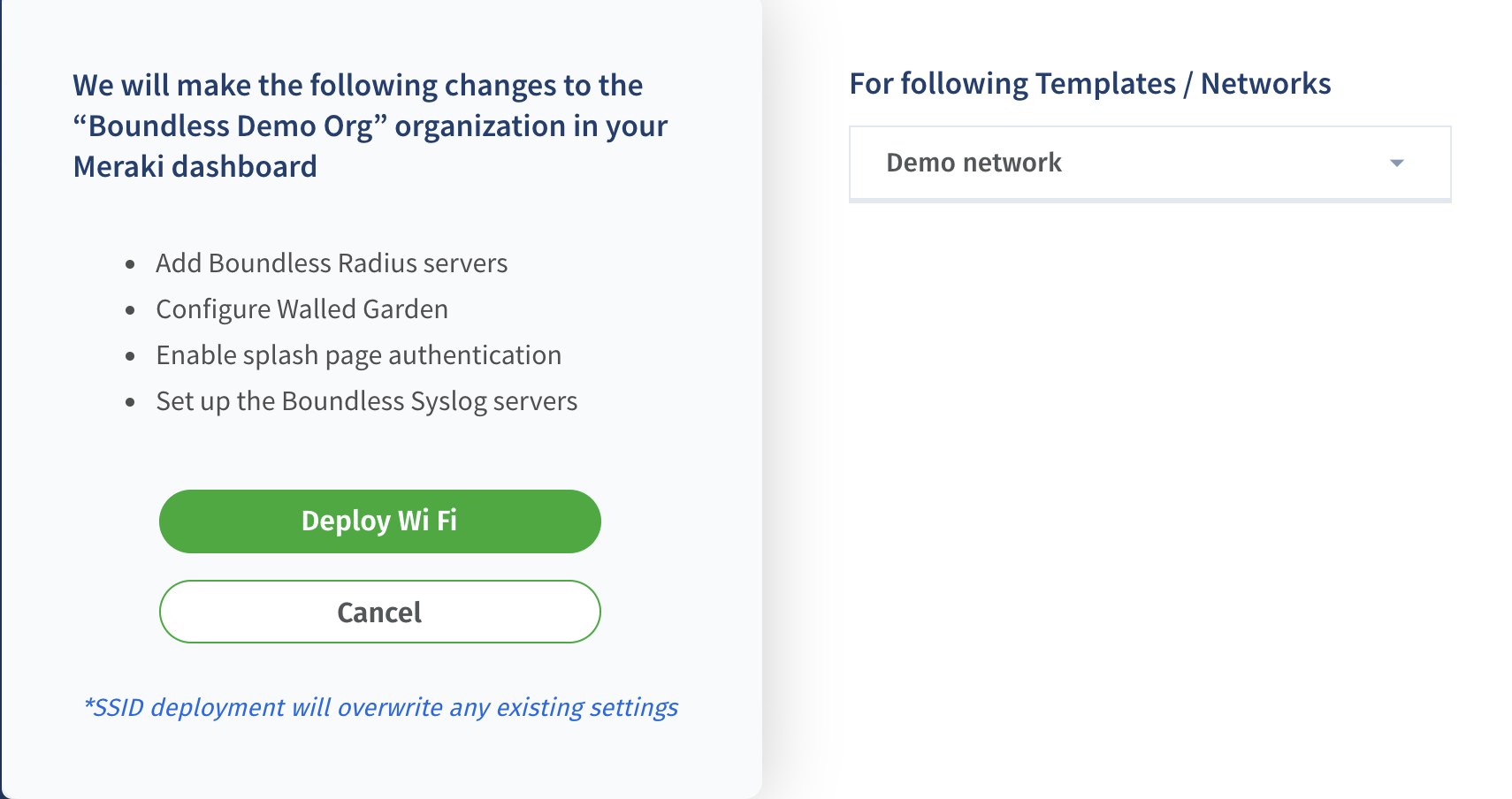The image size is (1512, 799).
Task: Click the green Deploy Wi Fi button
Action: (x=380, y=521)
